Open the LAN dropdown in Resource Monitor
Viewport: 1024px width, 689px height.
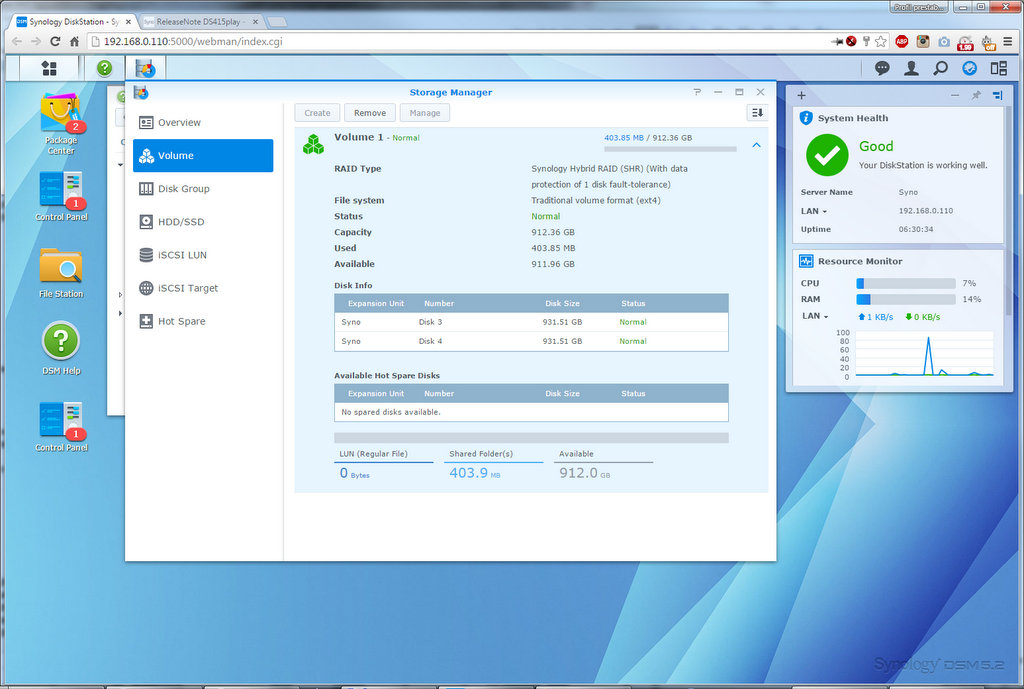pos(815,316)
